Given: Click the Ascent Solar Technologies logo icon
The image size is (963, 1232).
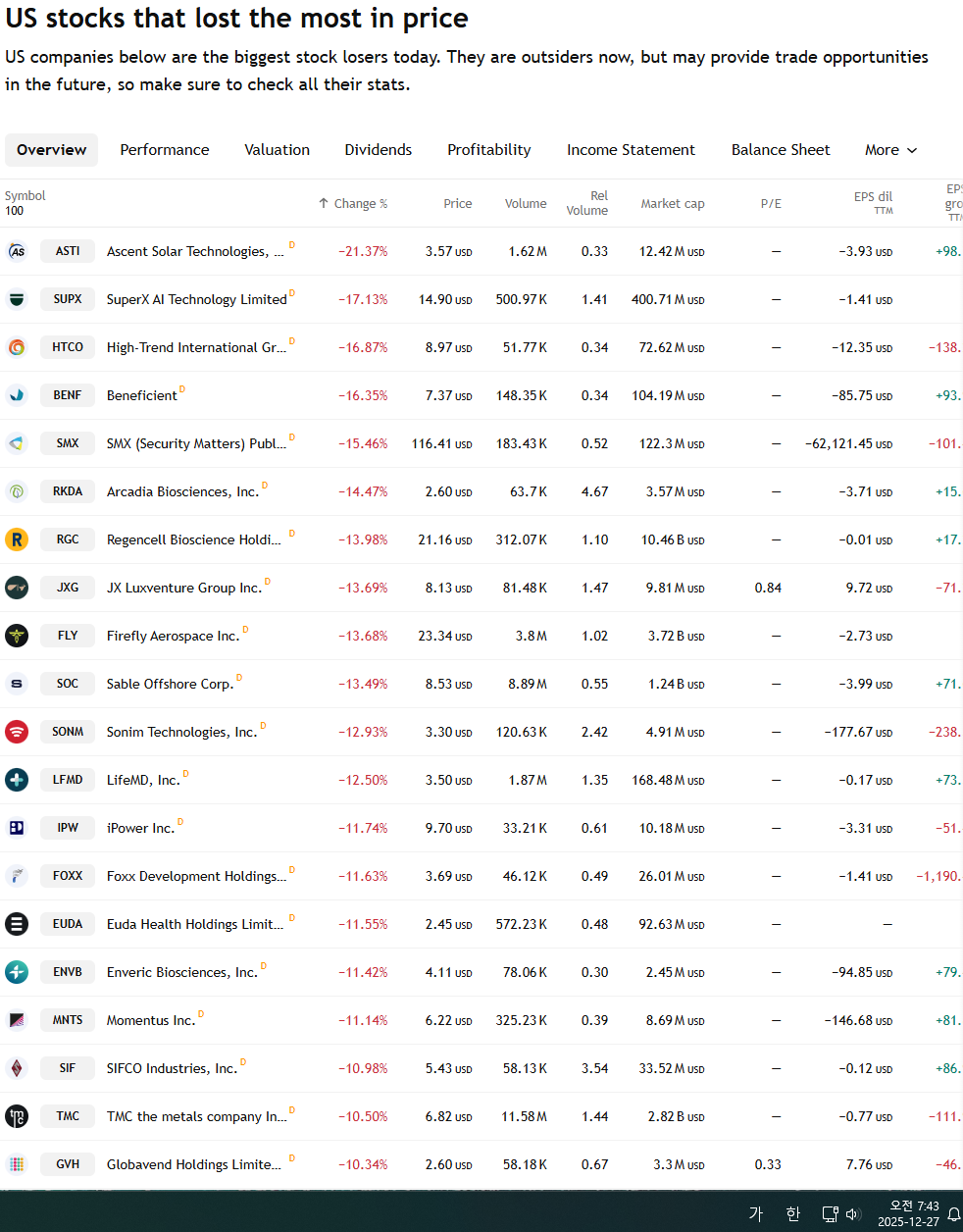Looking at the screenshot, I should point(17,251).
